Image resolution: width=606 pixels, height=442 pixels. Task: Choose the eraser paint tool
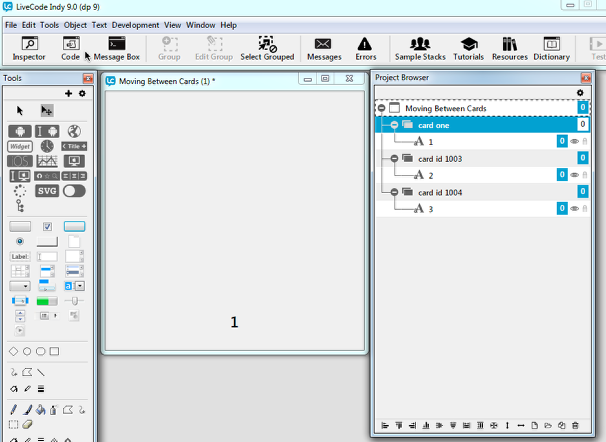[27, 425]
